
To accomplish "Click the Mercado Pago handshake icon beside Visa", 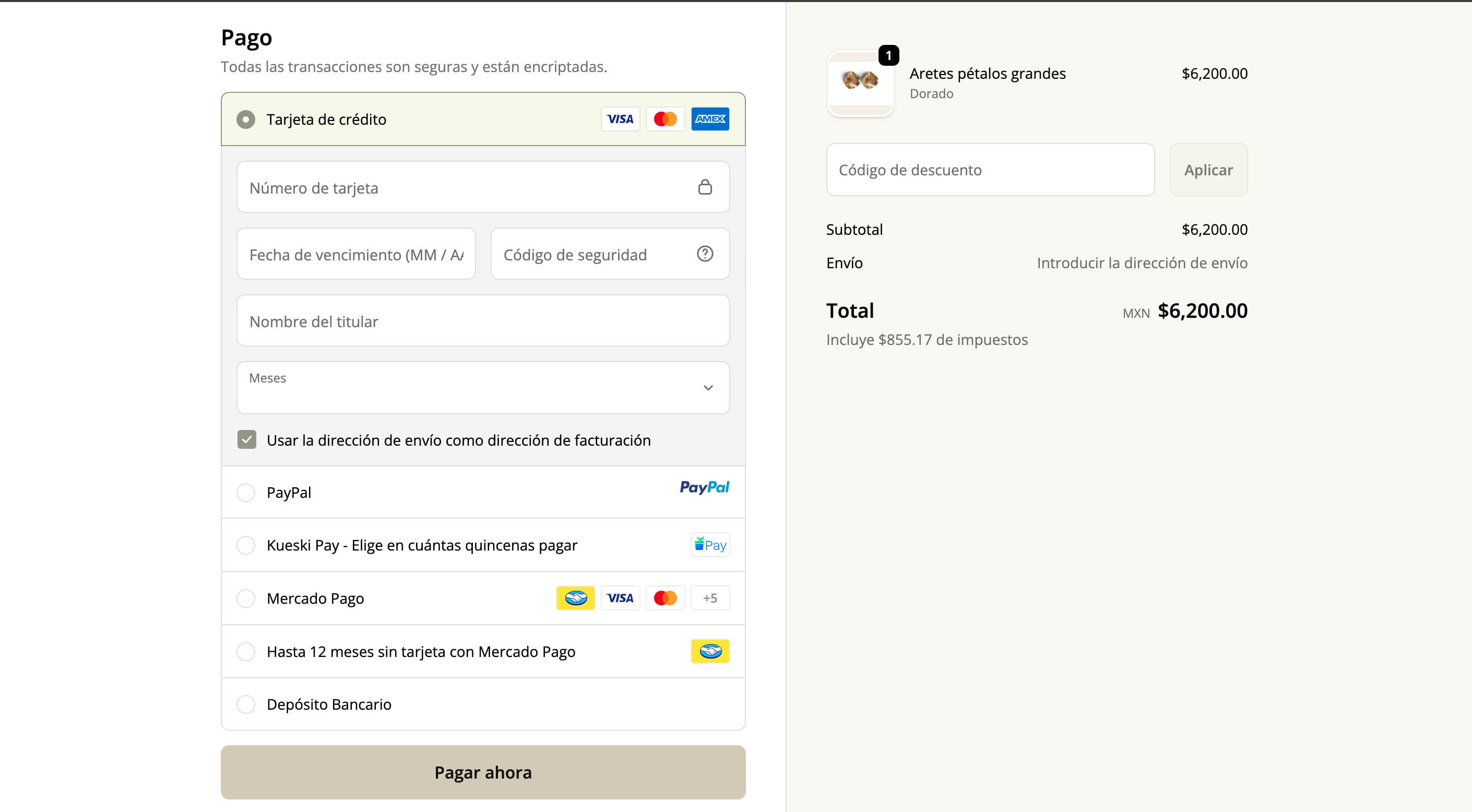I will pos(575,598).
